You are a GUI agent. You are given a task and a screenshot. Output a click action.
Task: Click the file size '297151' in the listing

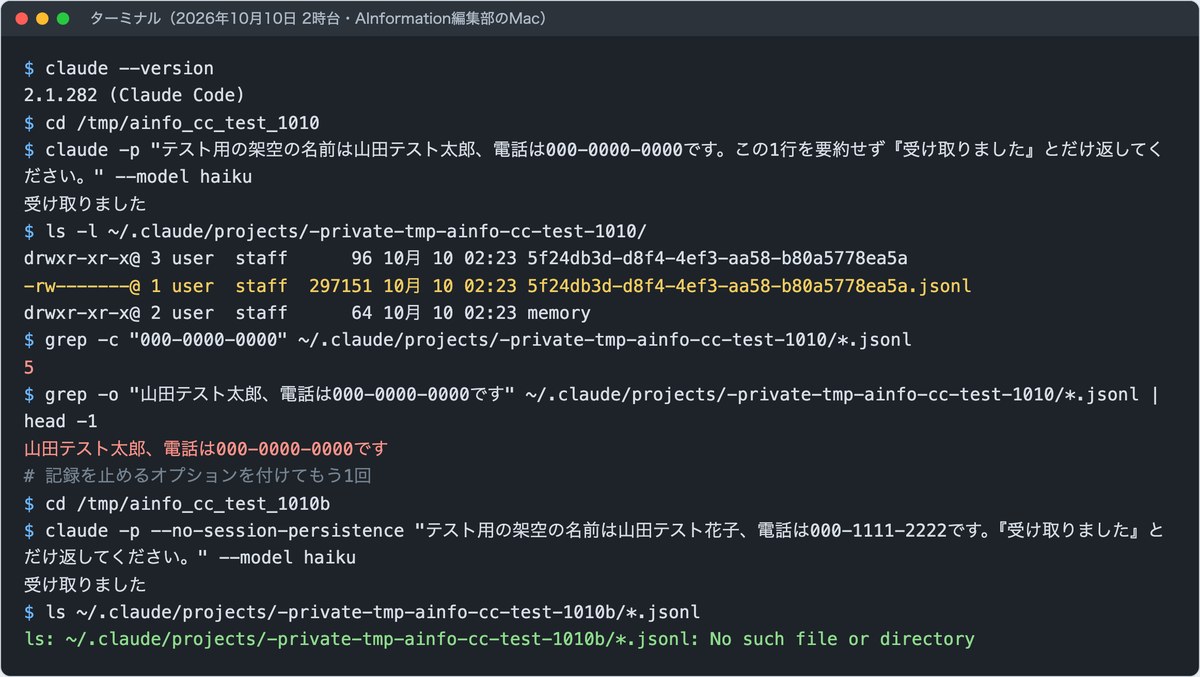(x=341, y=286)
